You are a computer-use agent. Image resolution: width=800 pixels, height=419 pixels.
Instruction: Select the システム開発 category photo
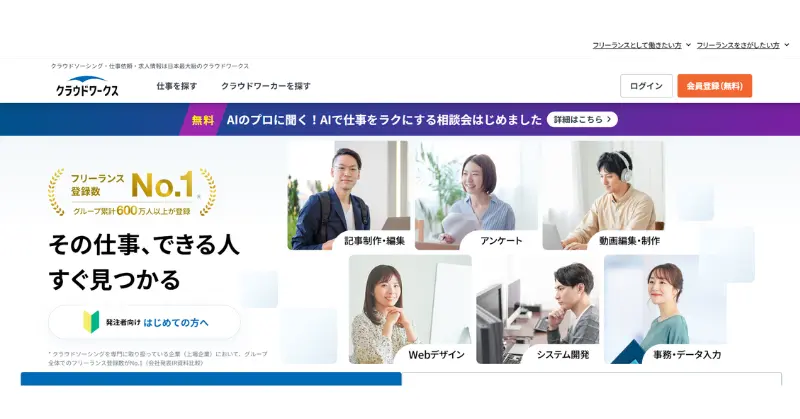pyautogui.click(x=538, y=309)
